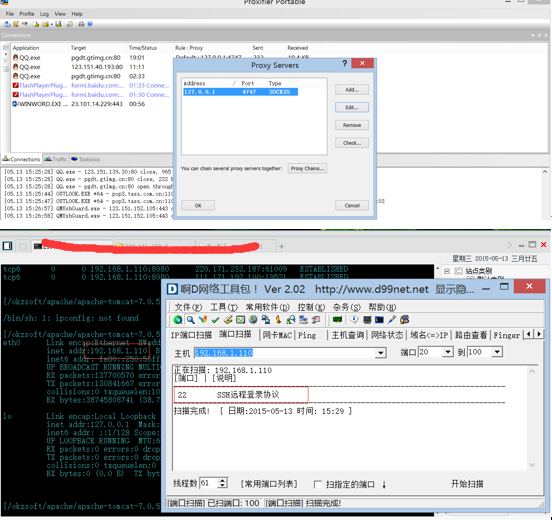Viewport: 552px width, 520px height.
Task: Click 开始扫描 to start scanning
Action: (467, 484)
